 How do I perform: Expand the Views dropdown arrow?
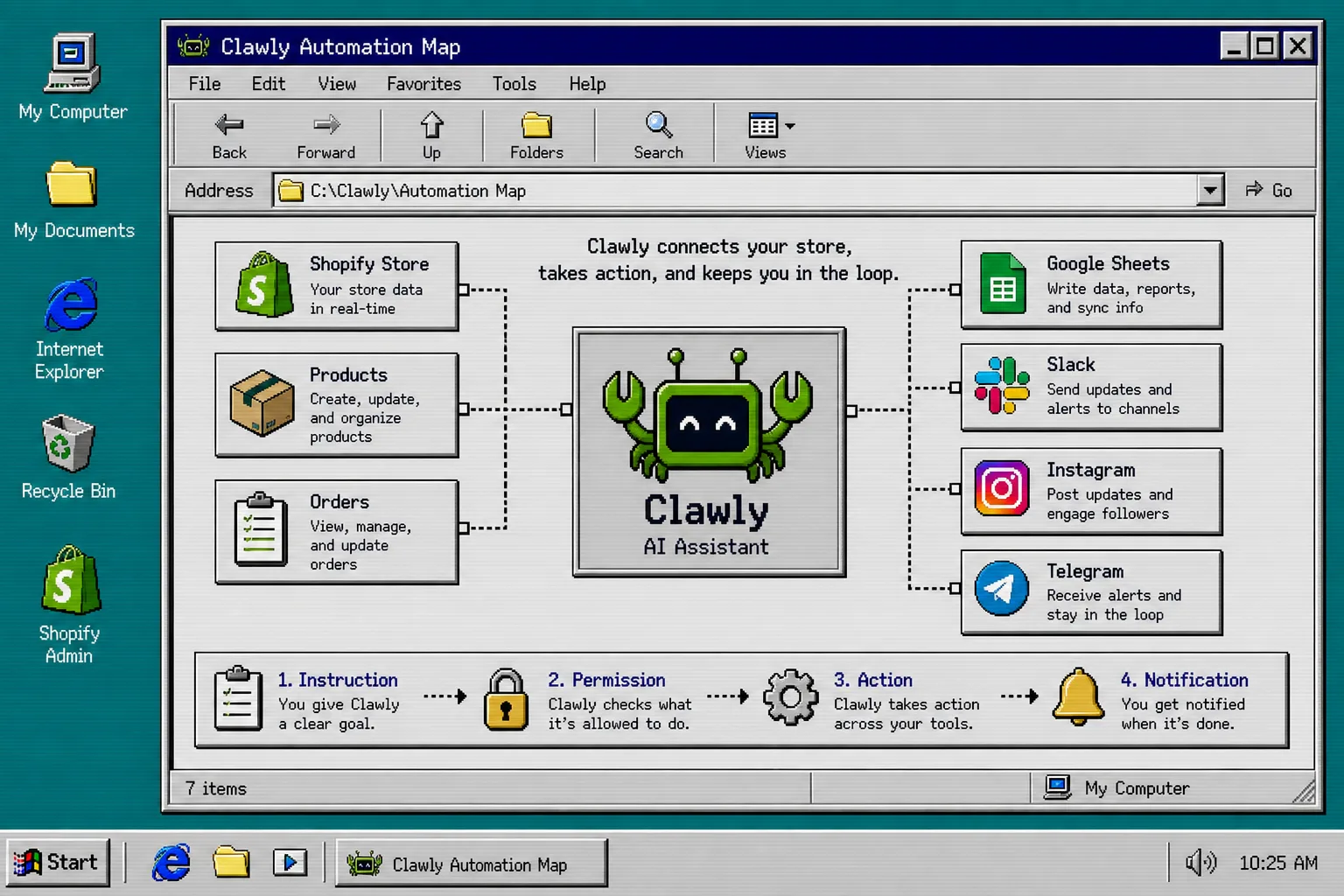coord(790,126)
